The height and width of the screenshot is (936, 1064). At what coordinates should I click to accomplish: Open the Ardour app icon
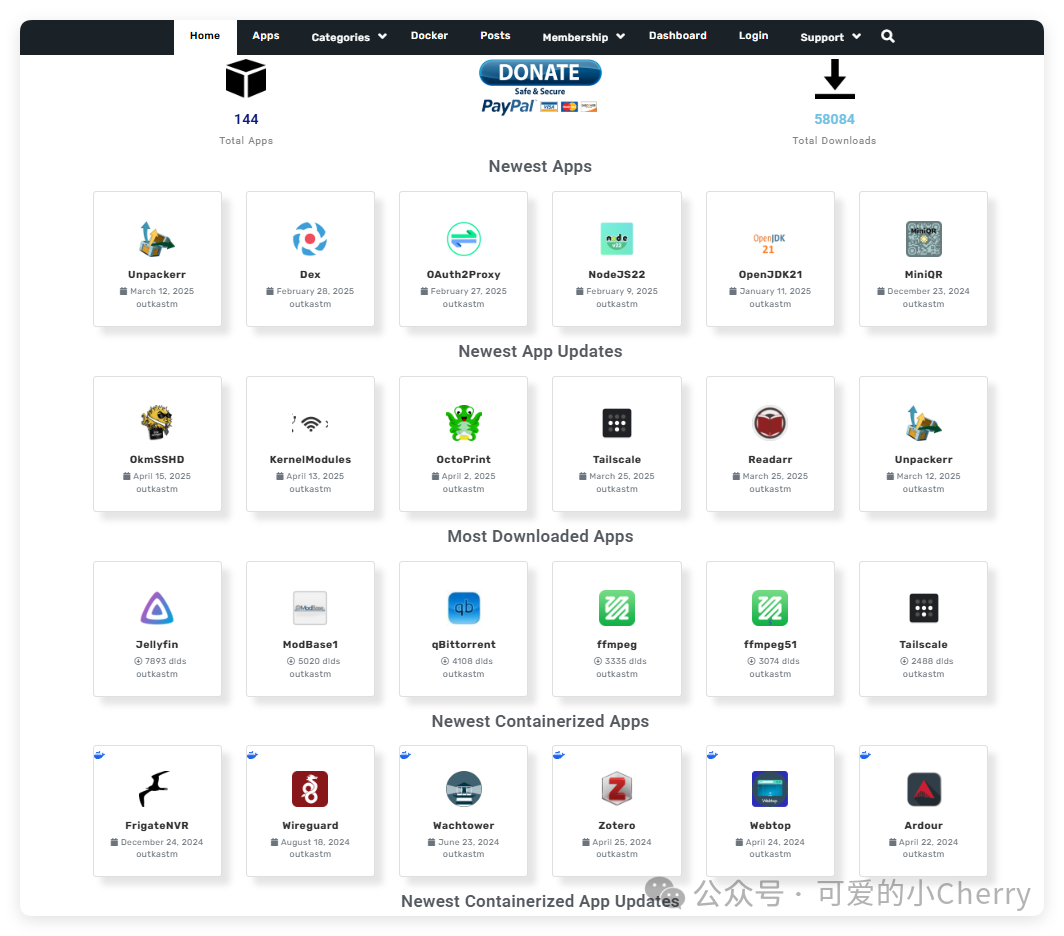tap(924, 789)
